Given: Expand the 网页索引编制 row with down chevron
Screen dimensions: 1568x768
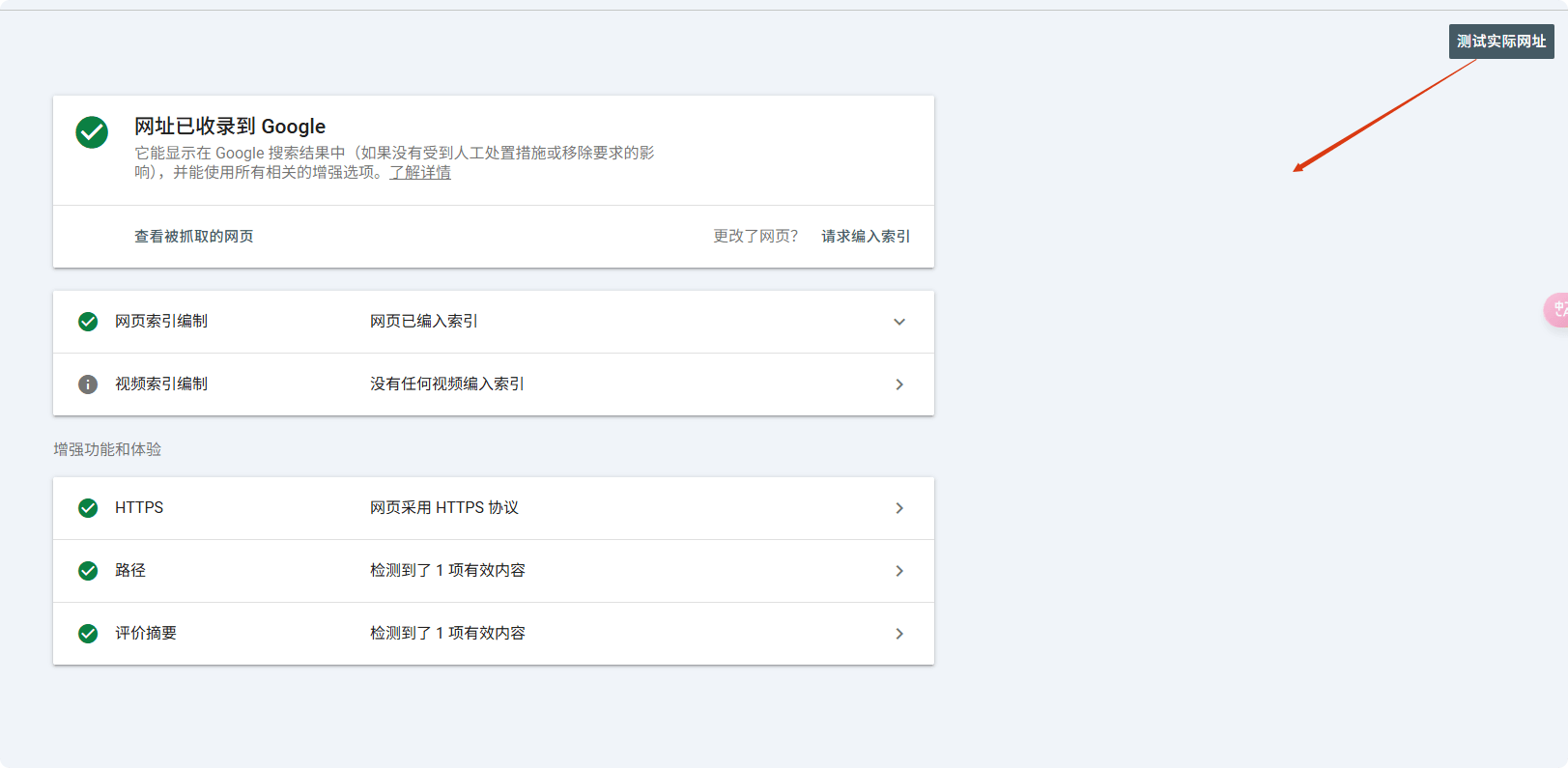Looking at the screenshot, I should 899,322.
